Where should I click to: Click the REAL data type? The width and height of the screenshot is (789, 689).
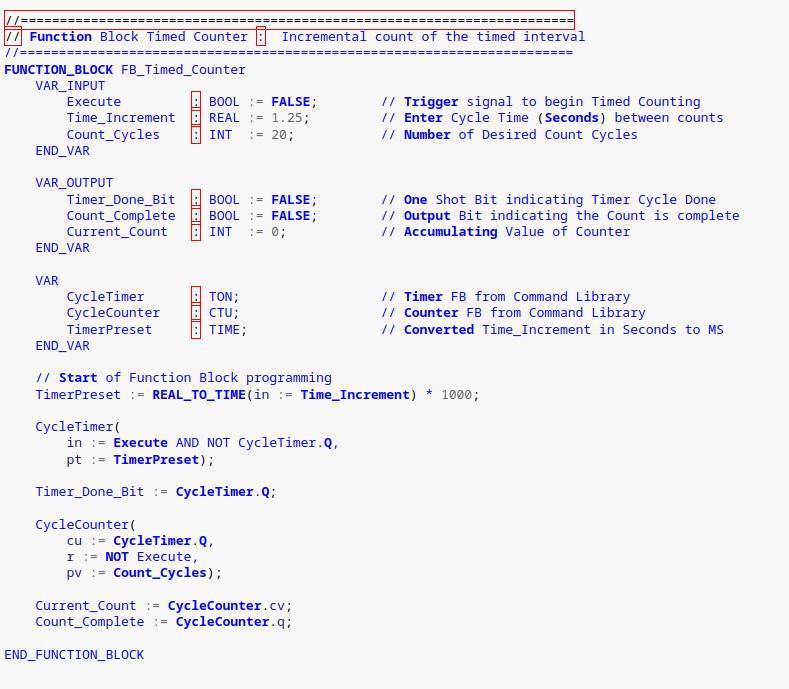point(224,118)
